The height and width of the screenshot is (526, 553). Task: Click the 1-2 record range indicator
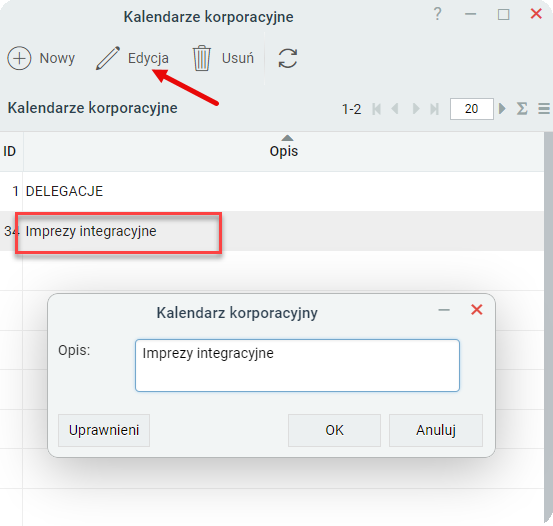click(x=352, y=109)
